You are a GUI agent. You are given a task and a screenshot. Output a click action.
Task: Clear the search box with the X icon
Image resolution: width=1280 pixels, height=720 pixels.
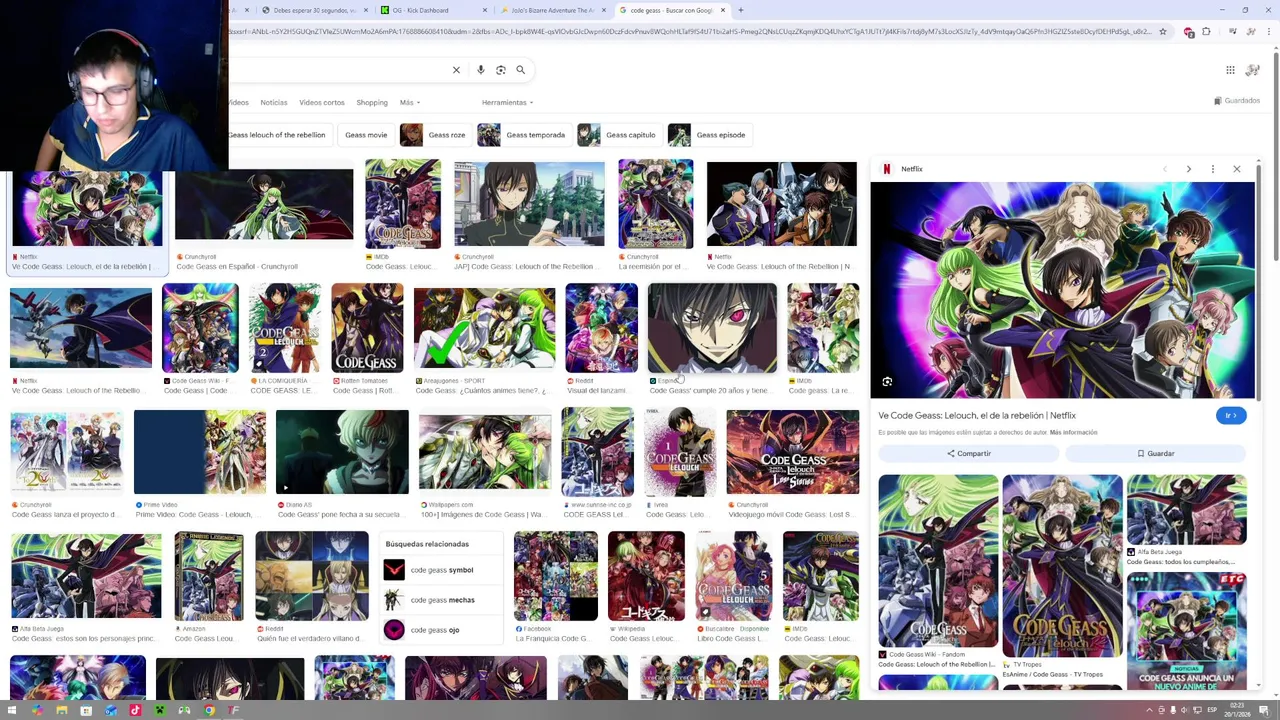tap(456, 70)
